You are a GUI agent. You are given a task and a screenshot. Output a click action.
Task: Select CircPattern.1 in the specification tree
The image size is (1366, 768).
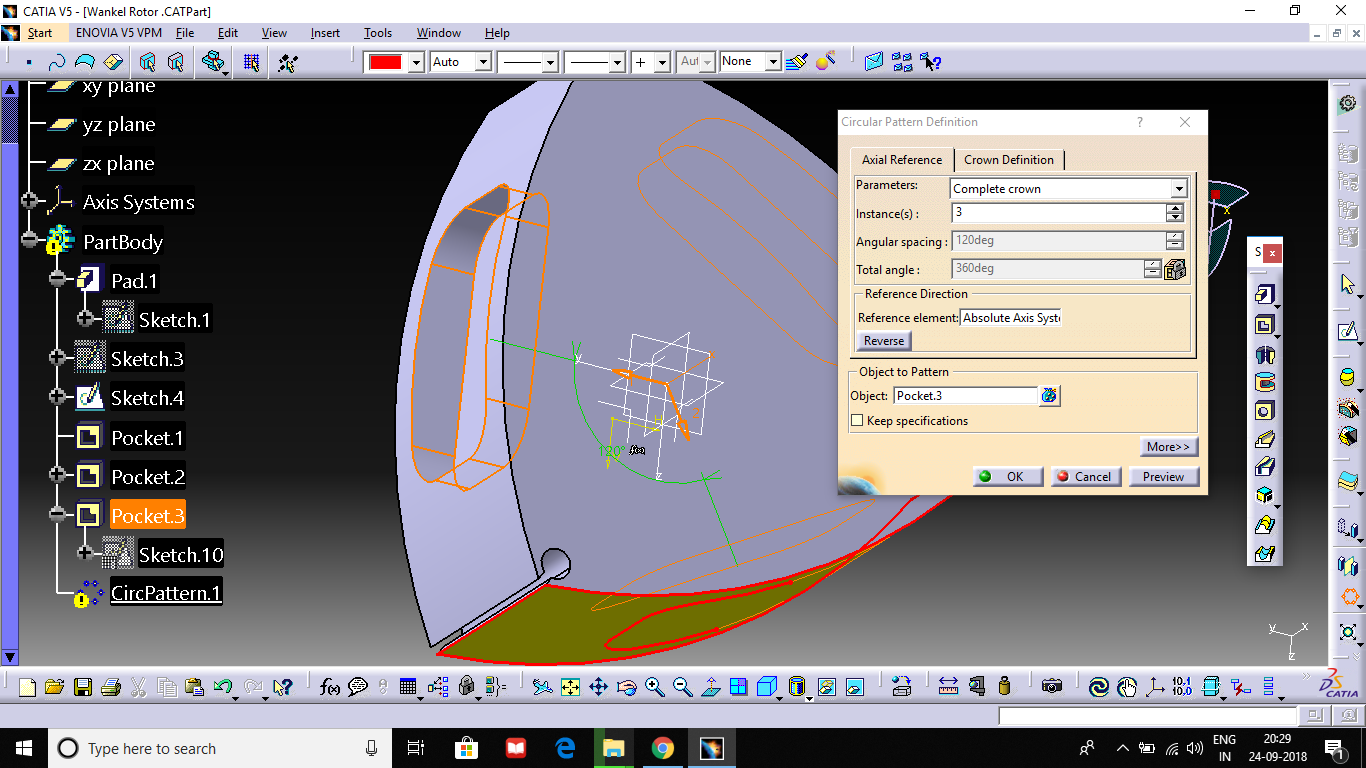point(166,592)
